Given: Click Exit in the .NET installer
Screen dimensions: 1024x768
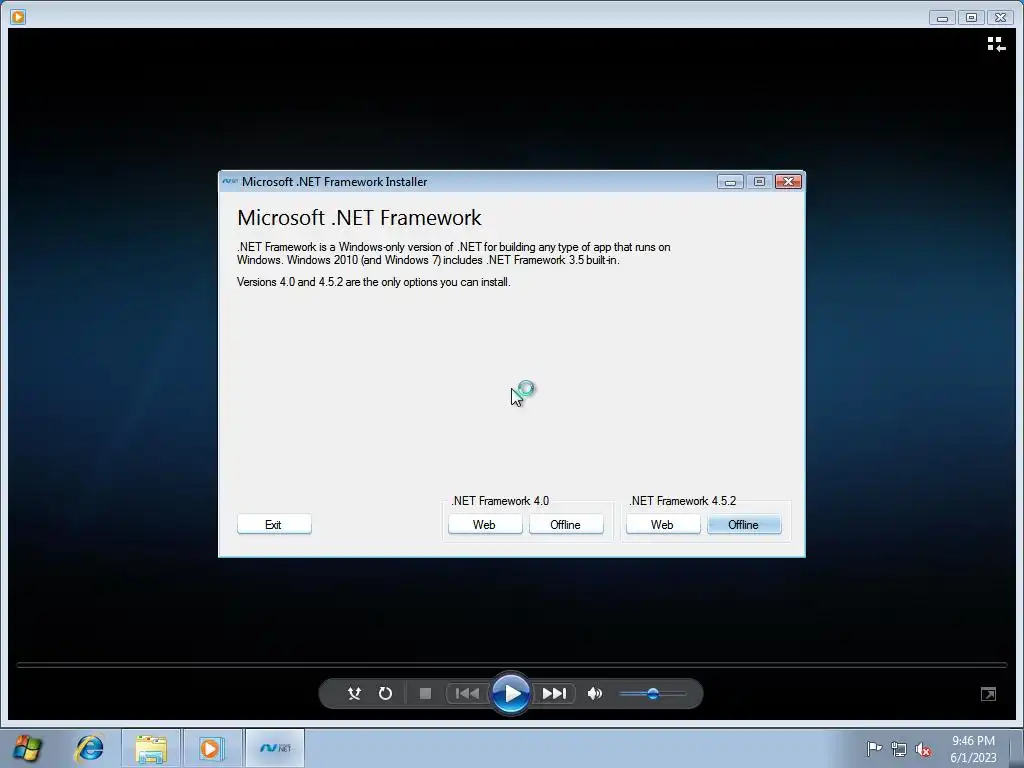Looking at the screenshot, I should 274,524.
